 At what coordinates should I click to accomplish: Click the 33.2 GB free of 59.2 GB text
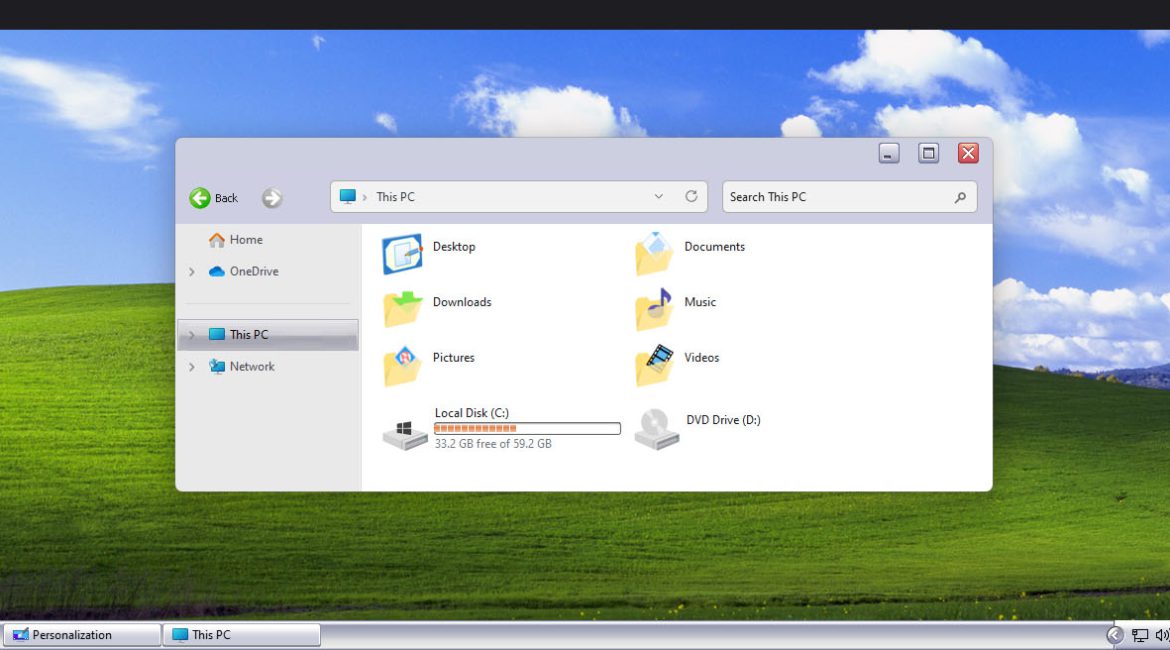[493, 443]
